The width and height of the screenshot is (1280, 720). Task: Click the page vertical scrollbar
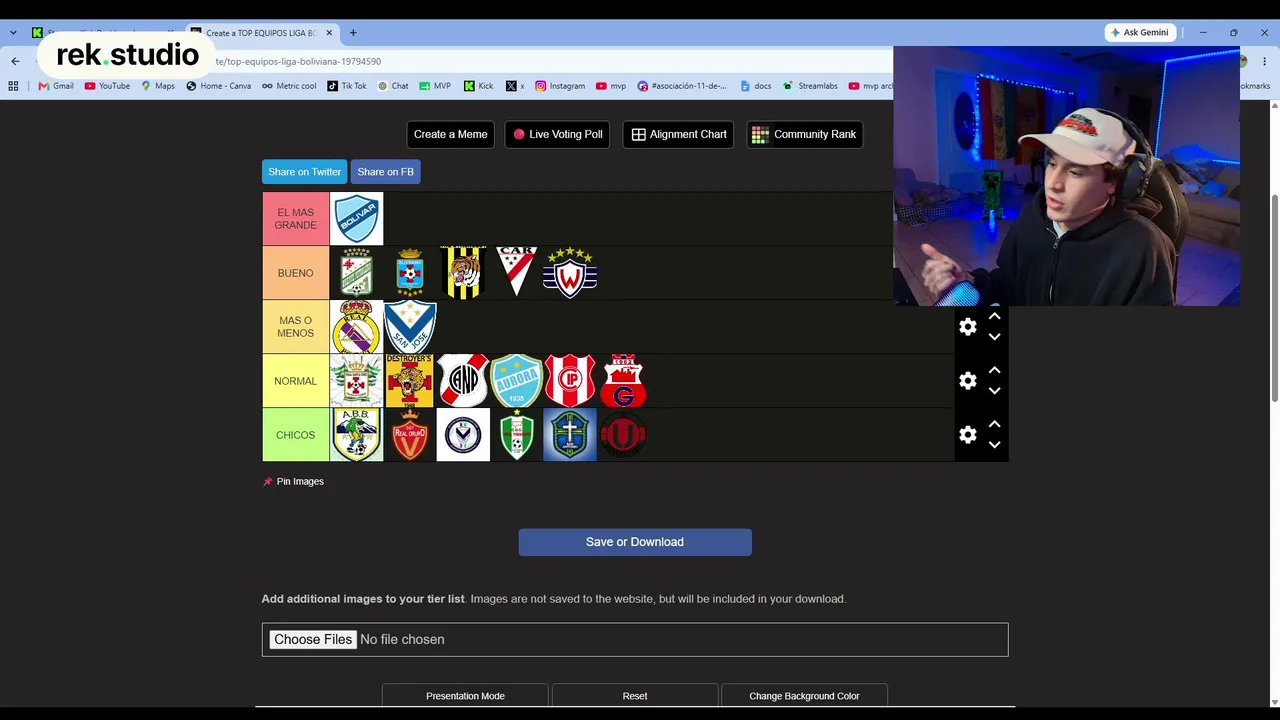(1274, 300)
